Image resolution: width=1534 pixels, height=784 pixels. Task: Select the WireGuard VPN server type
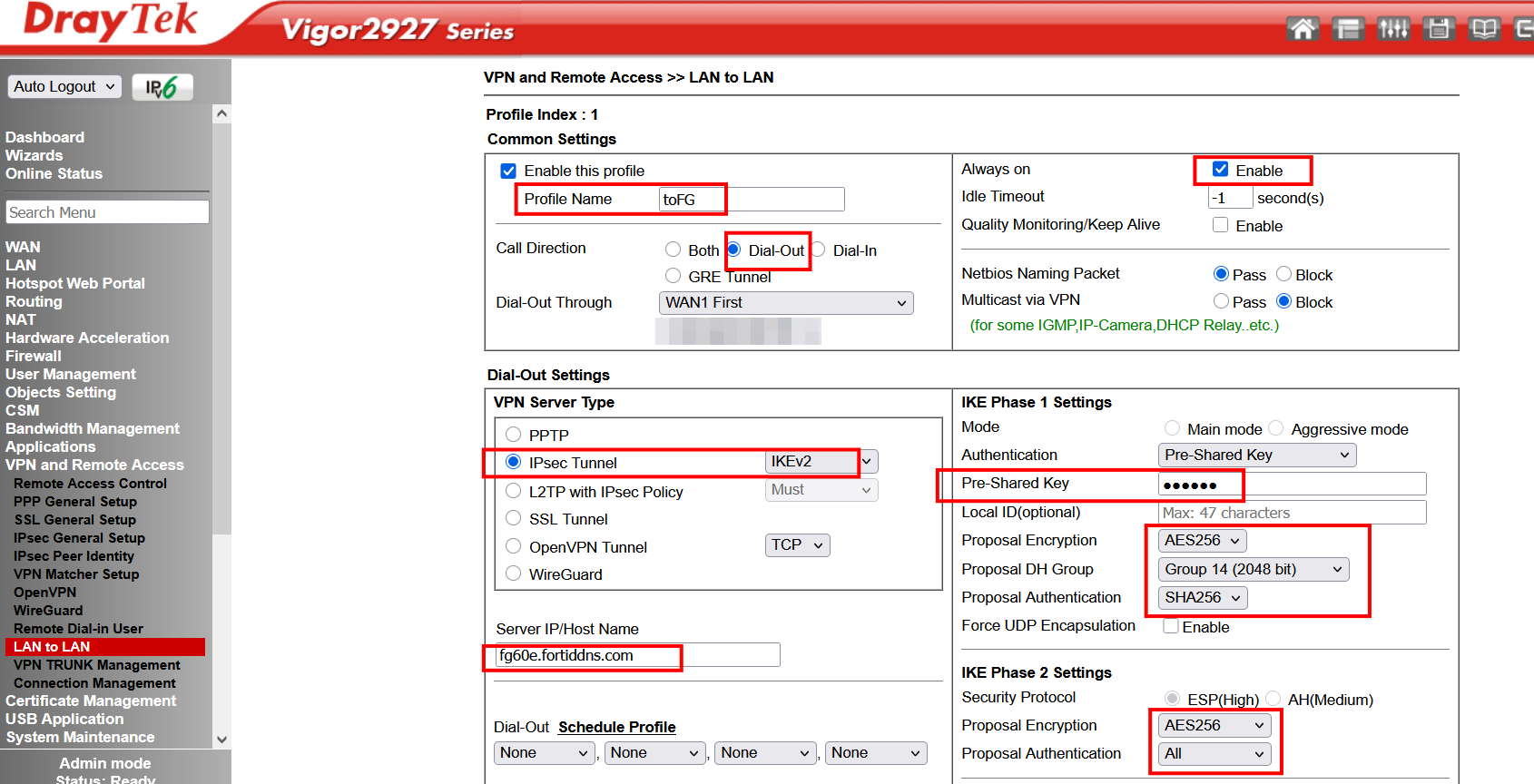pyautogui.click(x=514, y=573)
